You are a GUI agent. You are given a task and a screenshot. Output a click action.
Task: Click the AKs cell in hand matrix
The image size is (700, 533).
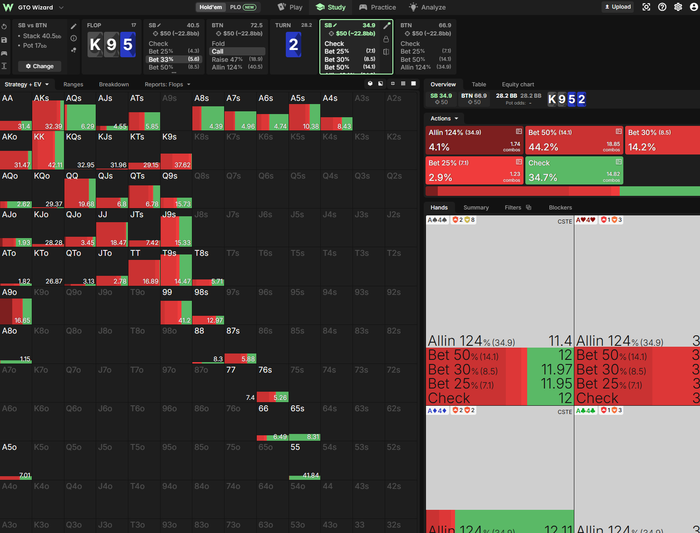48,112
